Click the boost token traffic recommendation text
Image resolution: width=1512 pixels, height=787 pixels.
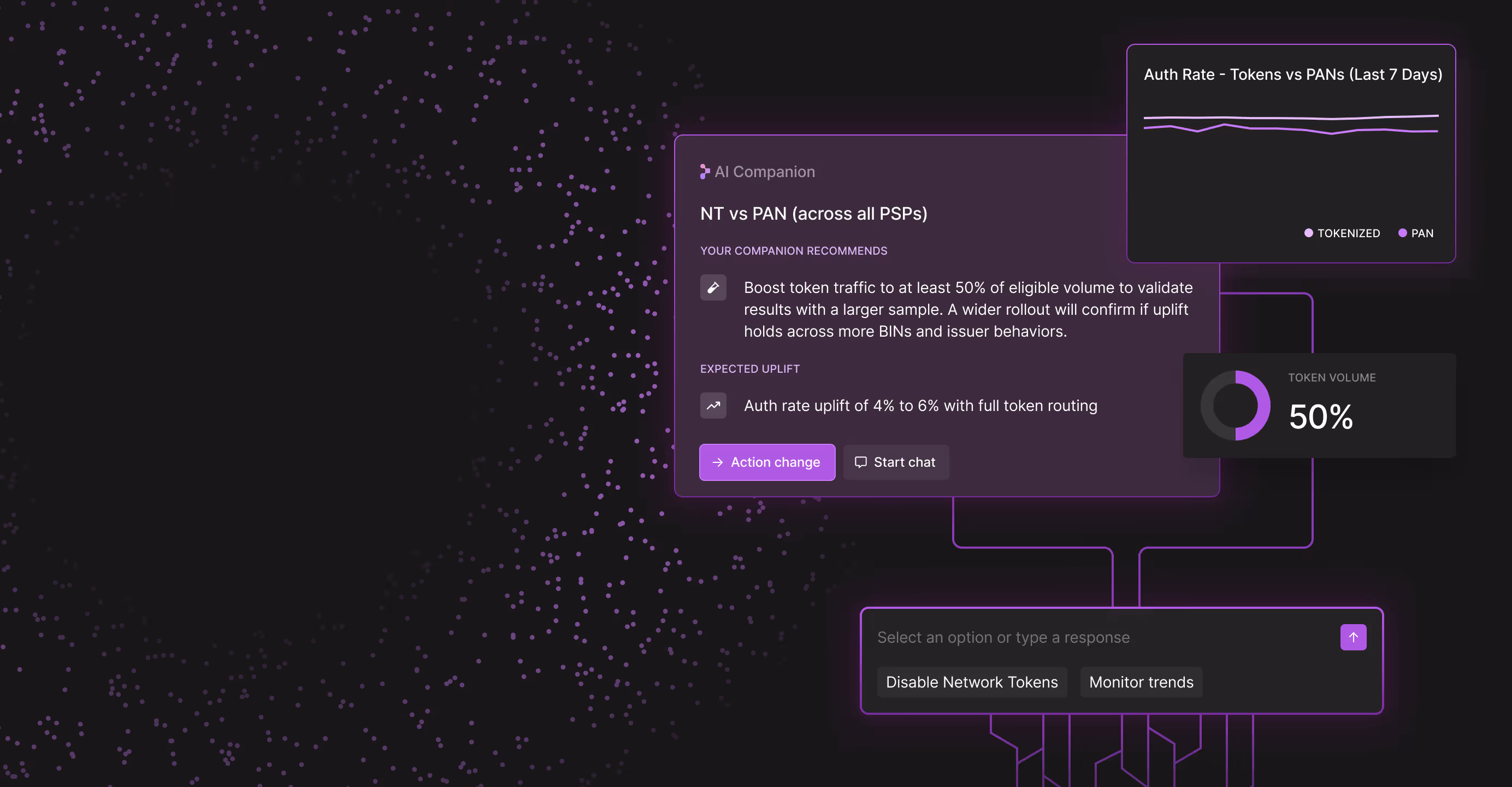pos(968,309)
